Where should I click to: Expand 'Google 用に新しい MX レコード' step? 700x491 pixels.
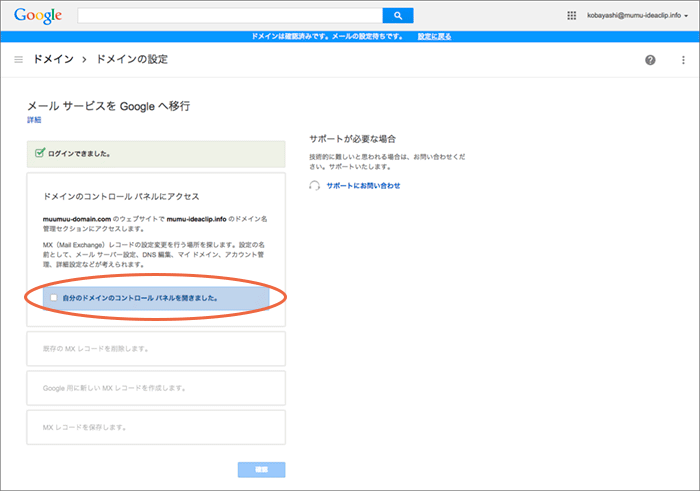[x=156, y=388]
